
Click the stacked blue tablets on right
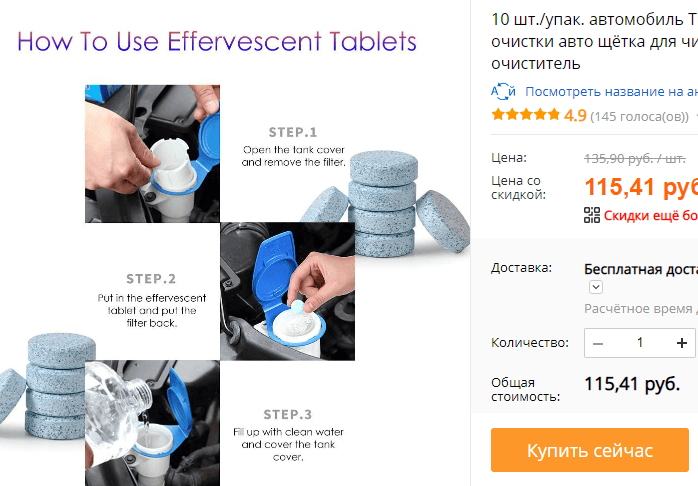pyautogui.click(x=383, y=204)
